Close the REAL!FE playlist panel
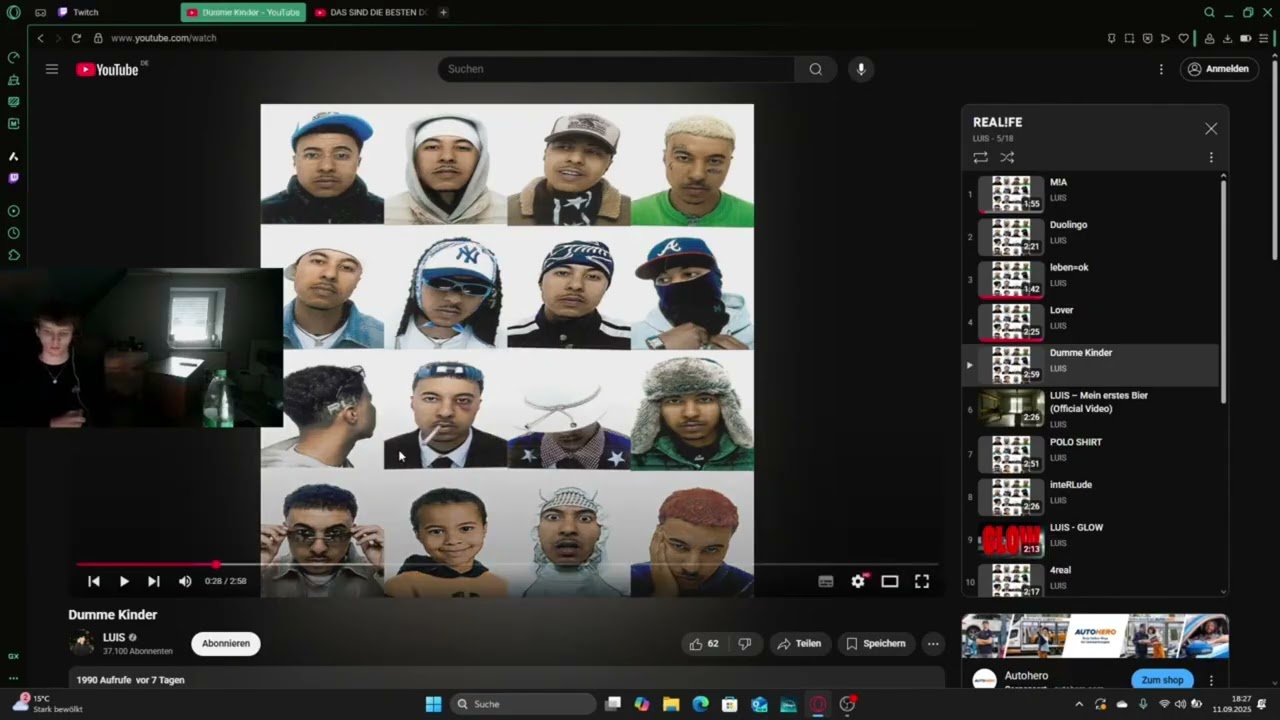Viewport: 1280px width, 720px height. click(1211, 129)
